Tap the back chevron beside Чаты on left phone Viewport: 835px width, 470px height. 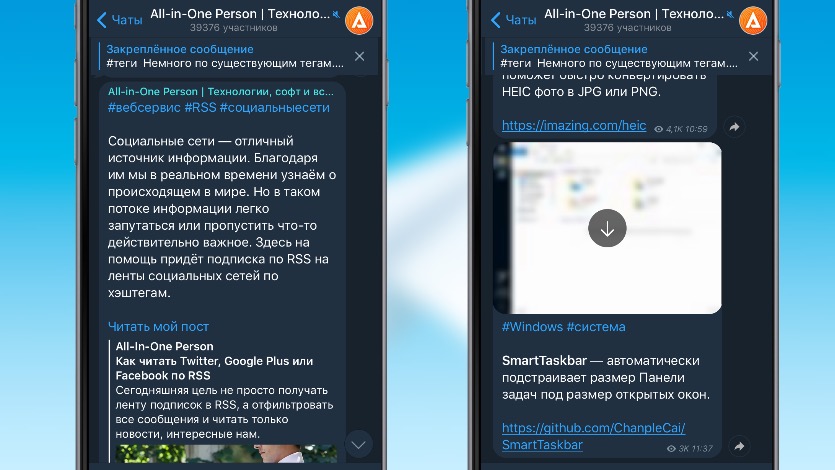[x=102, y=20]
